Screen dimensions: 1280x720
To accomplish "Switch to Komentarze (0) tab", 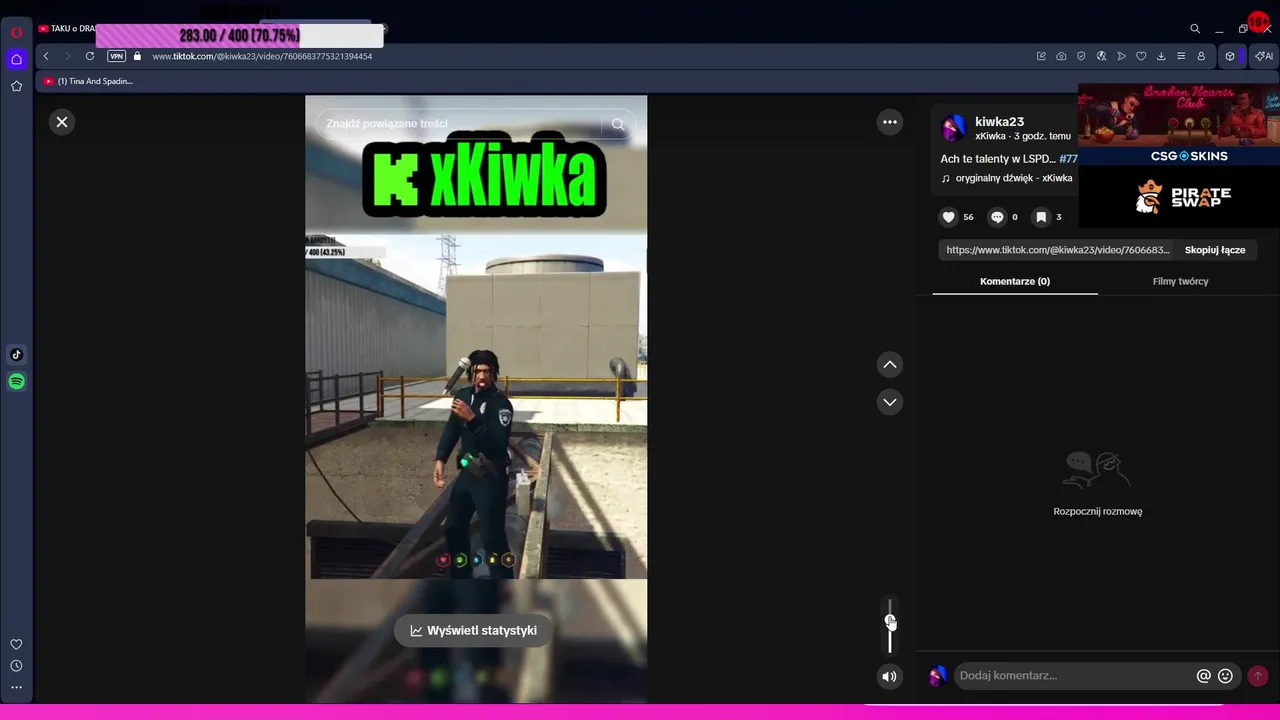I will (x=1015, y=281).
